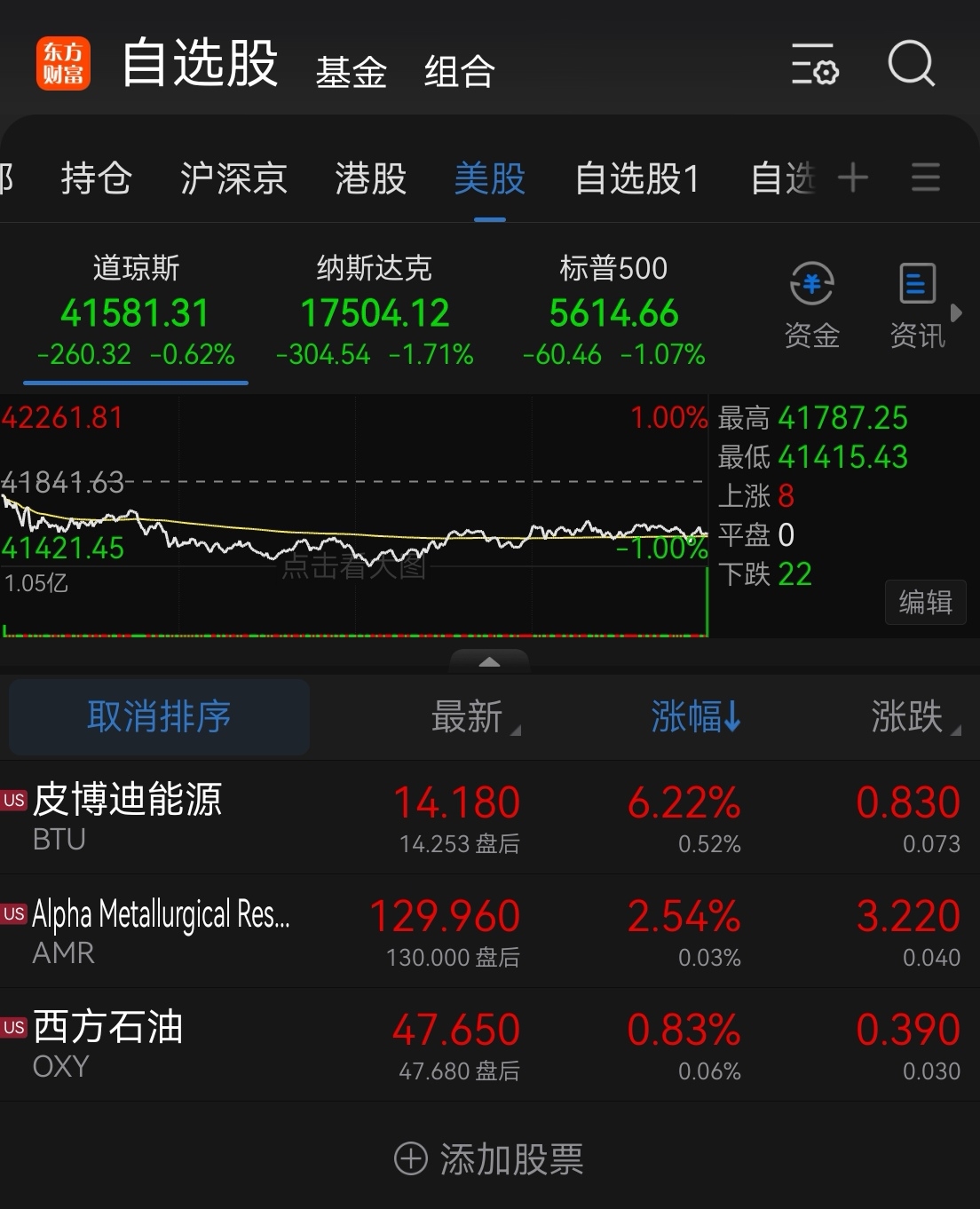980x1209 pixels.
Task: Click the 最高 41787.25 value
Action: pyautogui.click(x=843, y=418)
